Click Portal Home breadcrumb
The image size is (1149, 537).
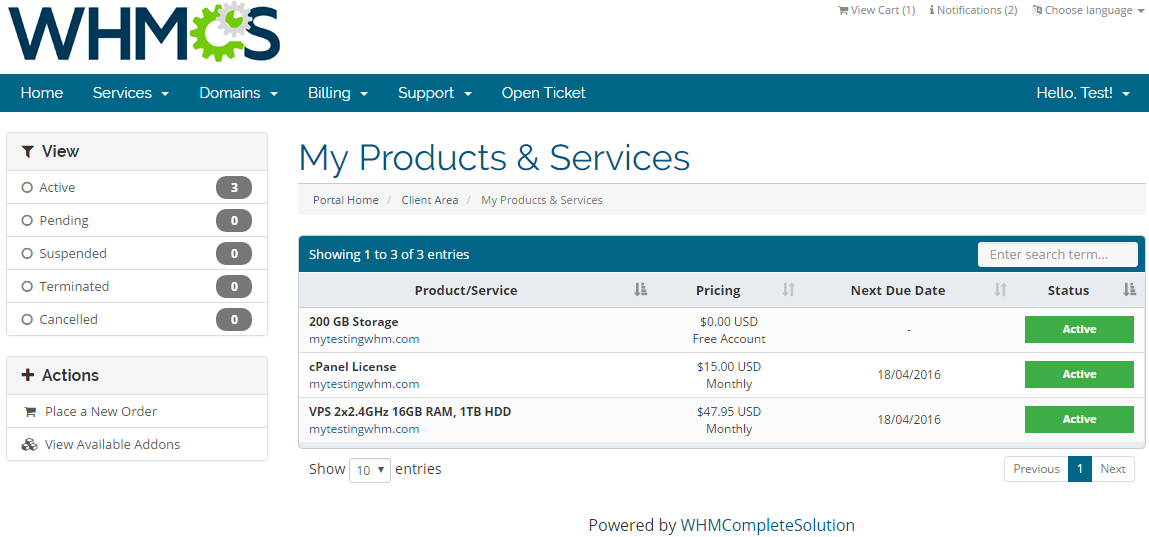[346, 200]
